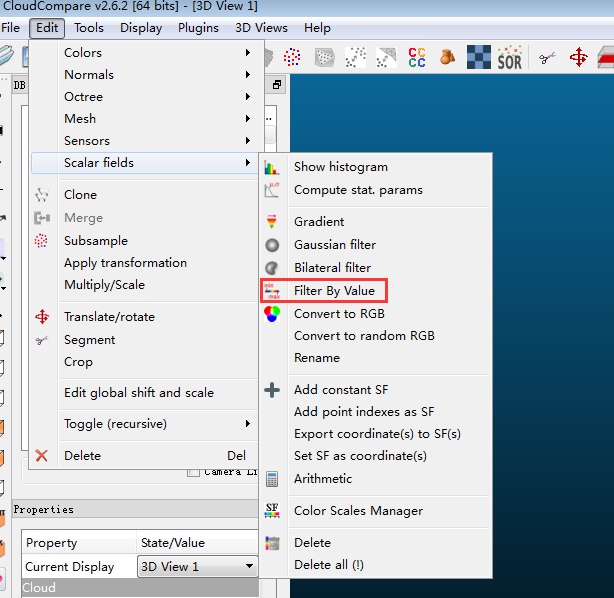Screen dimensions: 614x598
Task: Open the Display menu
Action: coord(141,28)
